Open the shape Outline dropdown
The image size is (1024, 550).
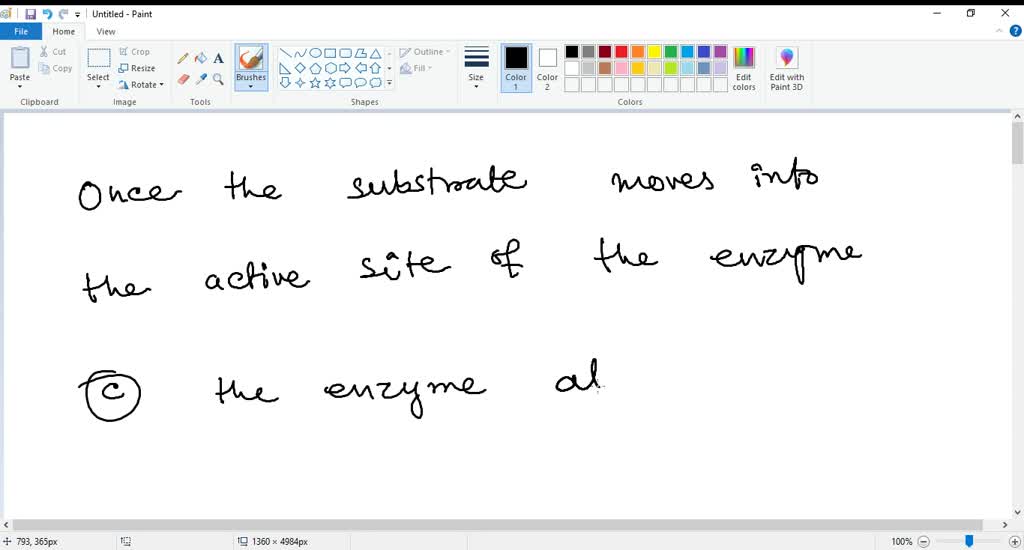click(425, 52)
